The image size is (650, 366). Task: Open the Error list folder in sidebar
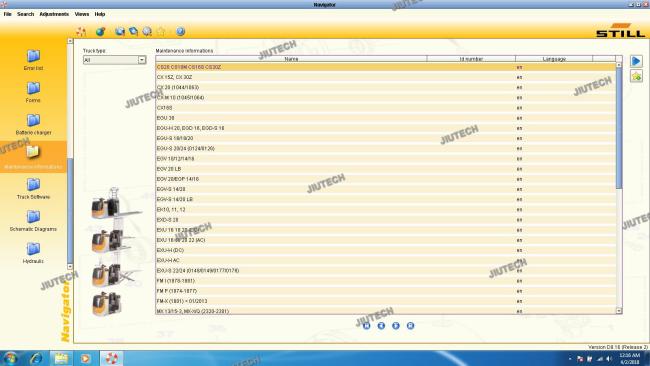[x=33, y=60]
